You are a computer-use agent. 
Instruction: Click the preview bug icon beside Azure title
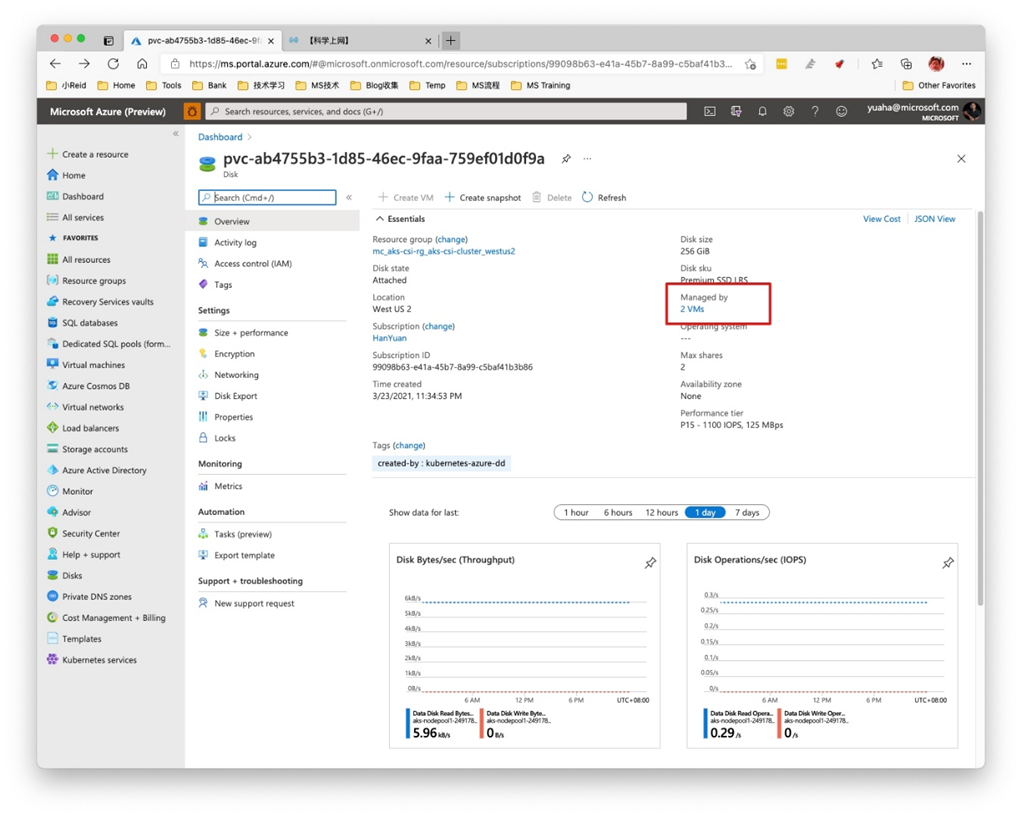pyautogui.click(x=192, y=111)
